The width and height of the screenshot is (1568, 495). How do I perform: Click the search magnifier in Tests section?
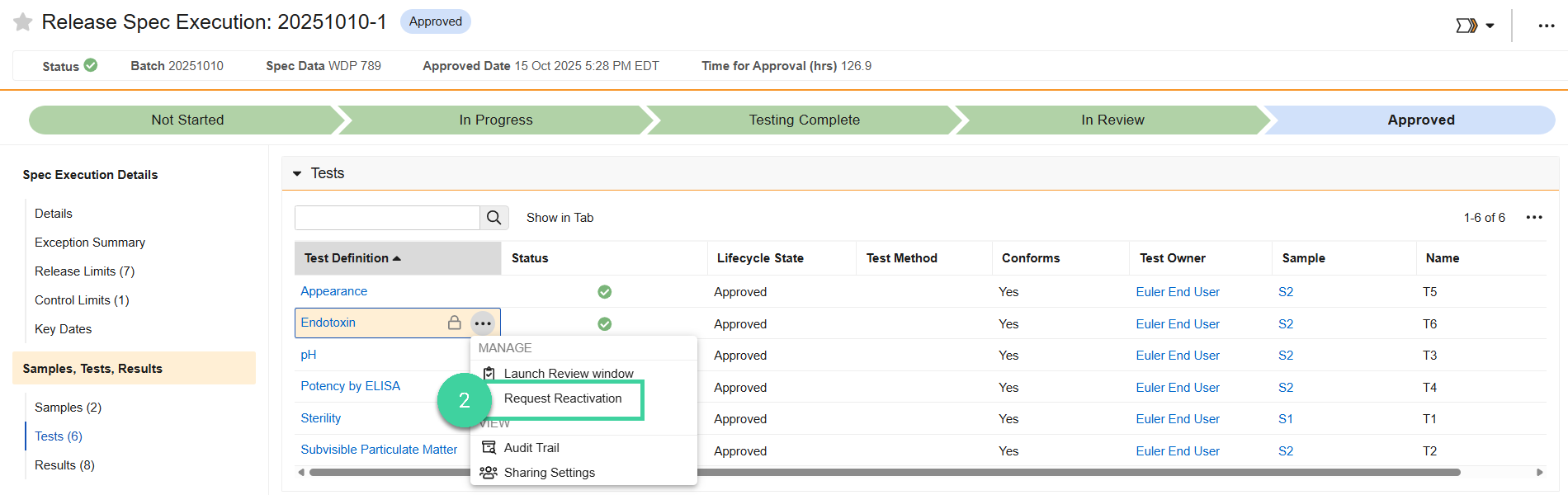(x=494, y=218)
